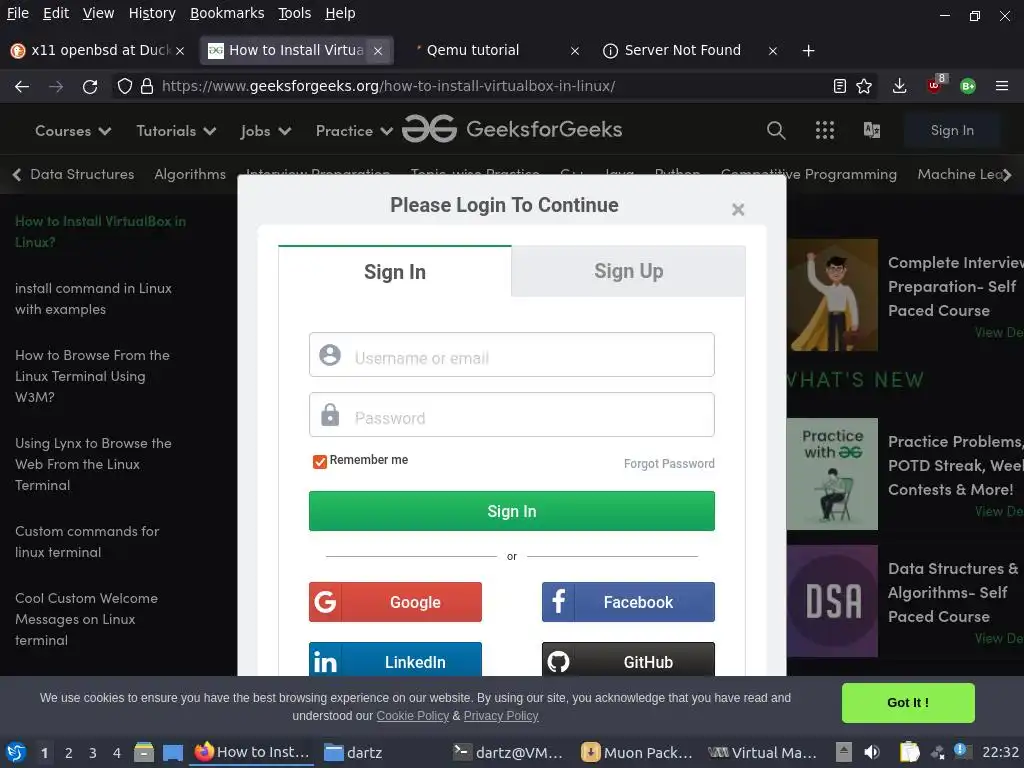
Task: Open the file manager taskbar icon
Action: 144,752
